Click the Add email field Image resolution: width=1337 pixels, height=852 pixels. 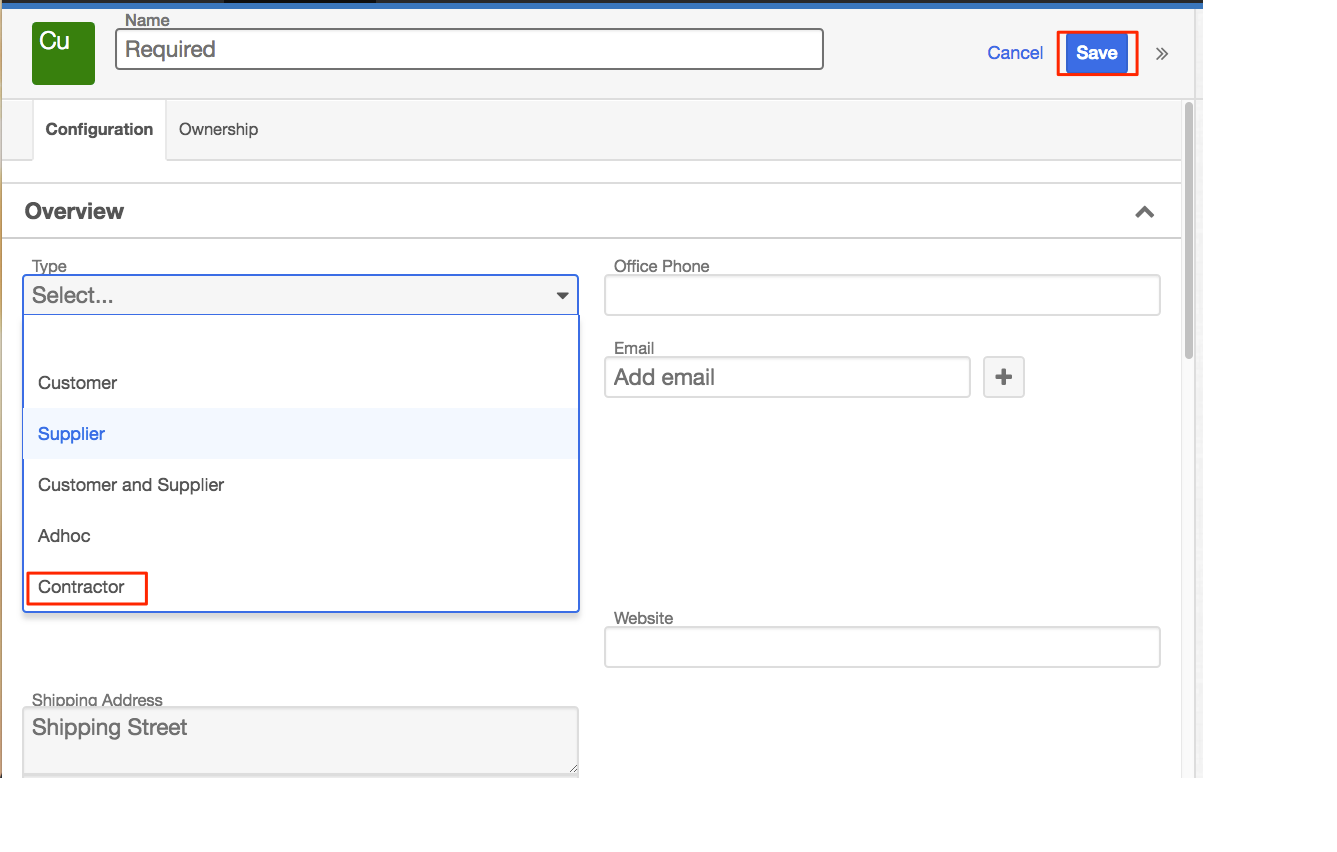787,377
